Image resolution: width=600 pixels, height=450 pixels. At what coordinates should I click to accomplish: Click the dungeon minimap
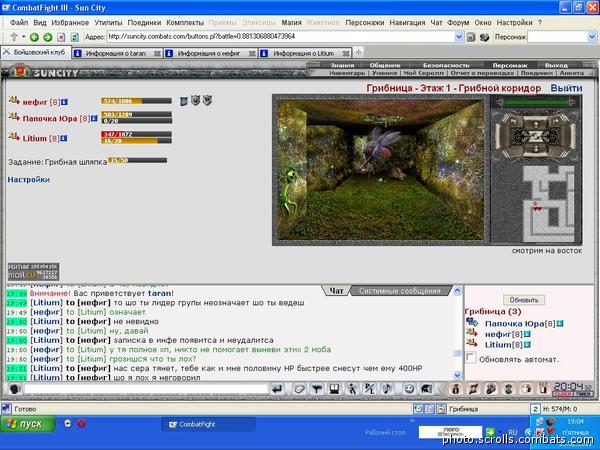tap(548, 204)
